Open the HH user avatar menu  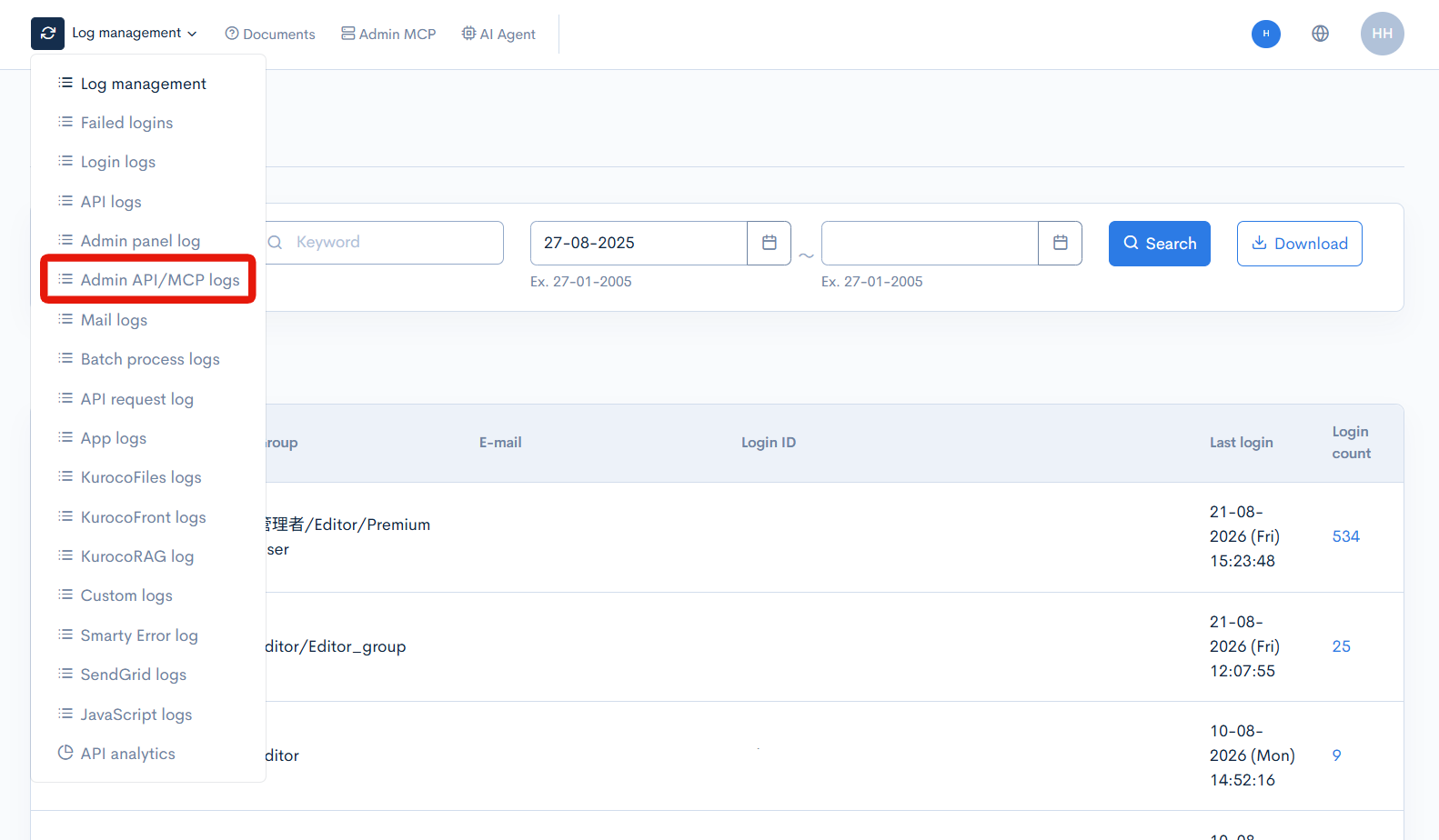point(1382,34)
